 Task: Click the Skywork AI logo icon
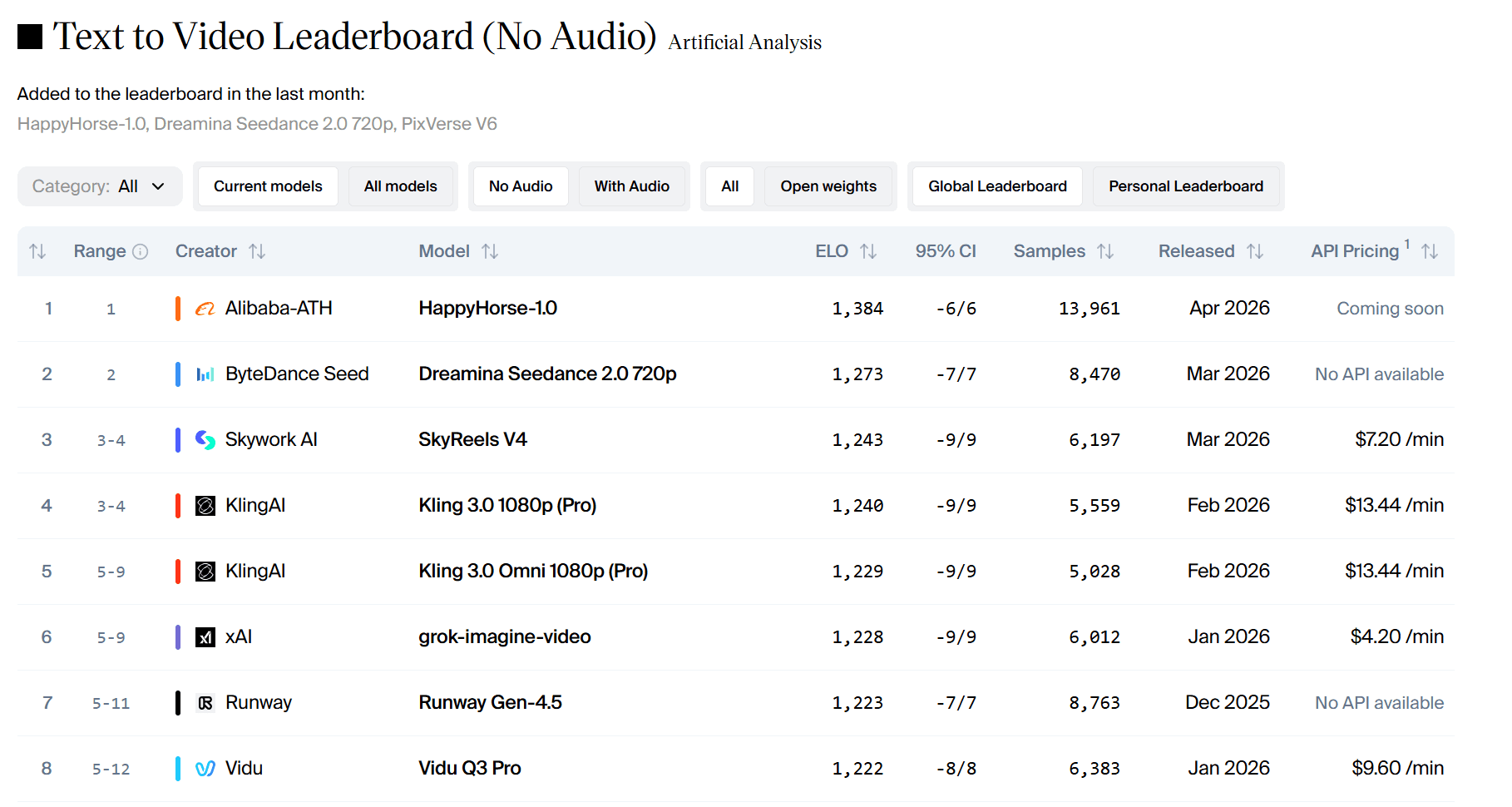coord(205,439)
